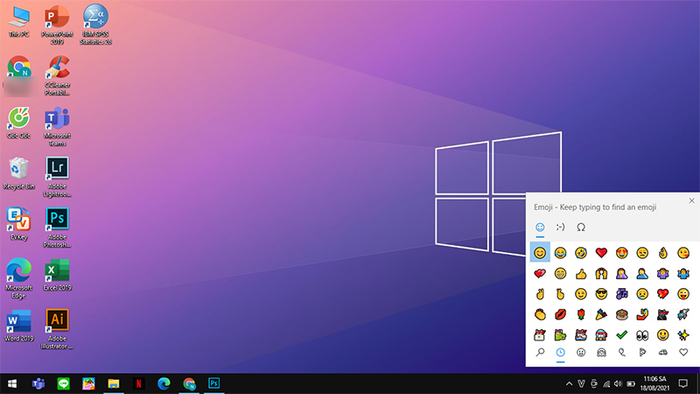Open the Adobe Illustrator desktop shortcut
Viewport: 700px width, 394px height.
click(x=57, y=329)
